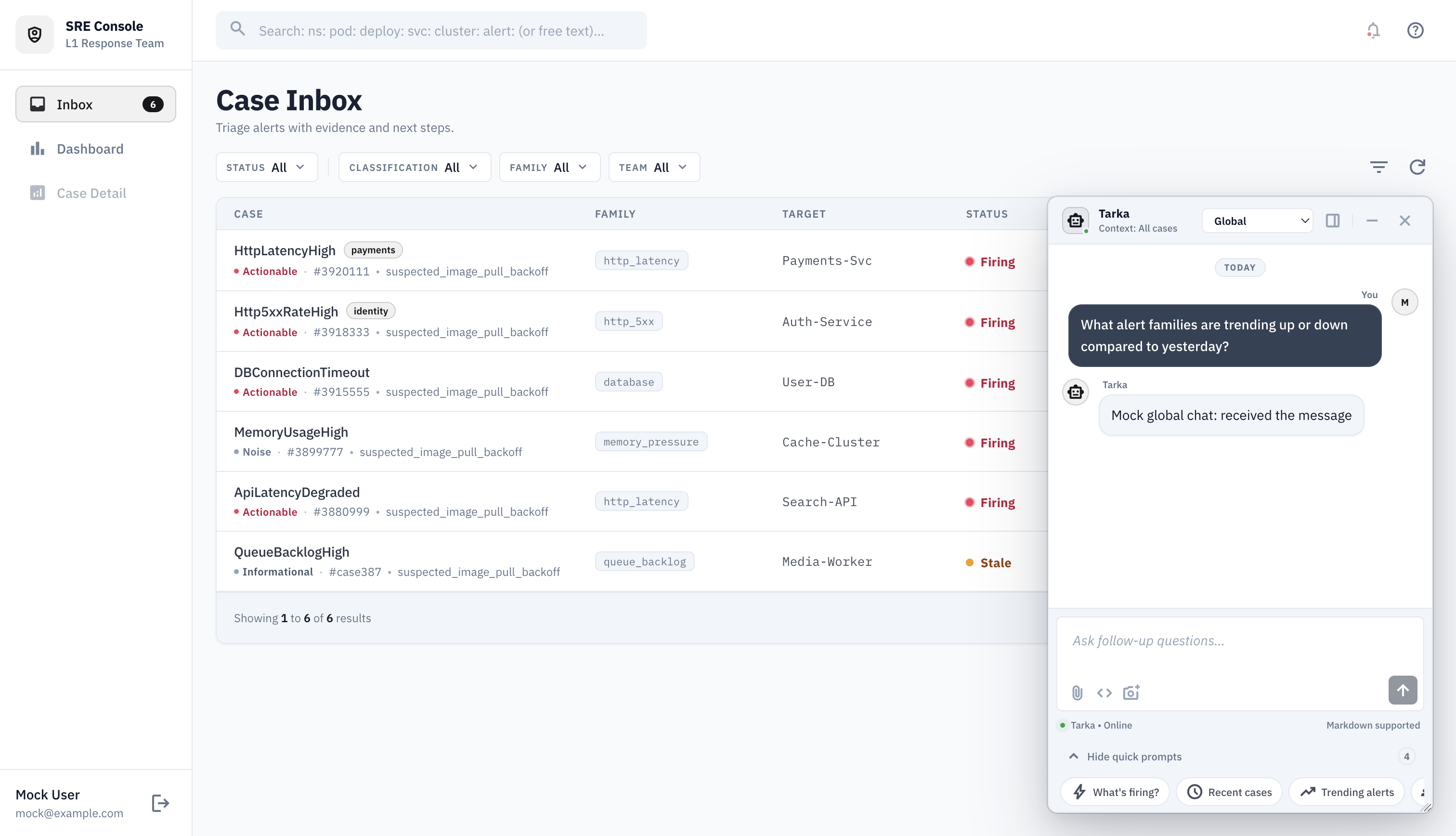Click the attach file paperclip icon
The height and width of the screenshot is (836, 1456).
pos(1077,692)
